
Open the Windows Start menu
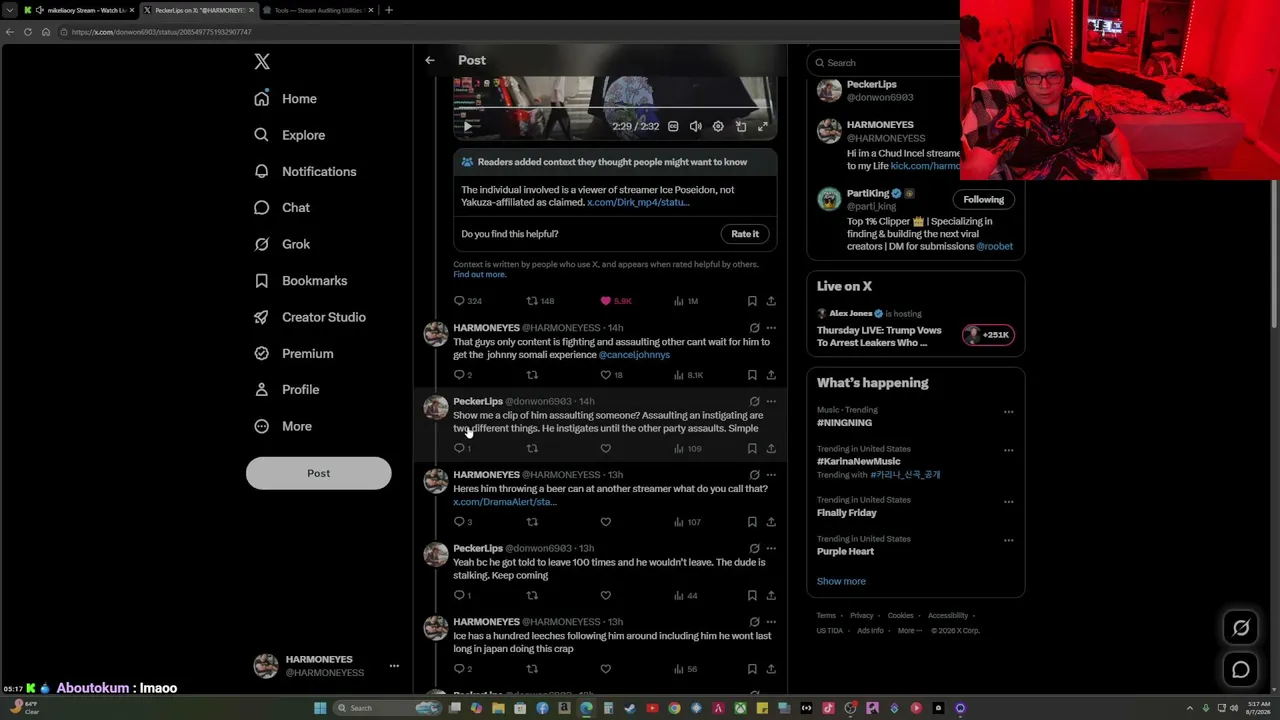pos(320,708)
